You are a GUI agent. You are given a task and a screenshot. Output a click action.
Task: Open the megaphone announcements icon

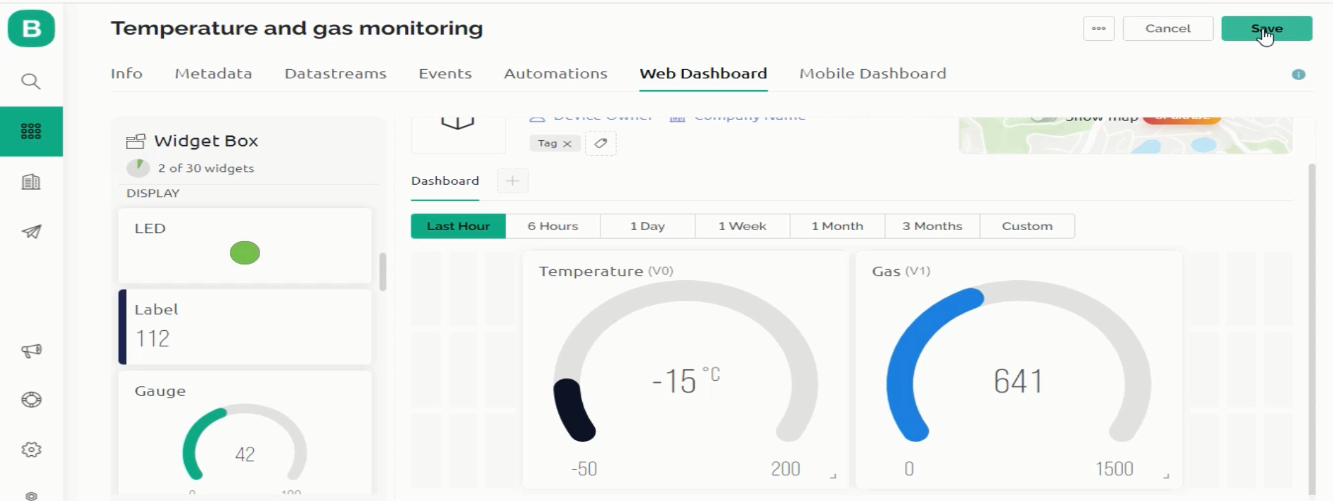(x=31, y=351)
